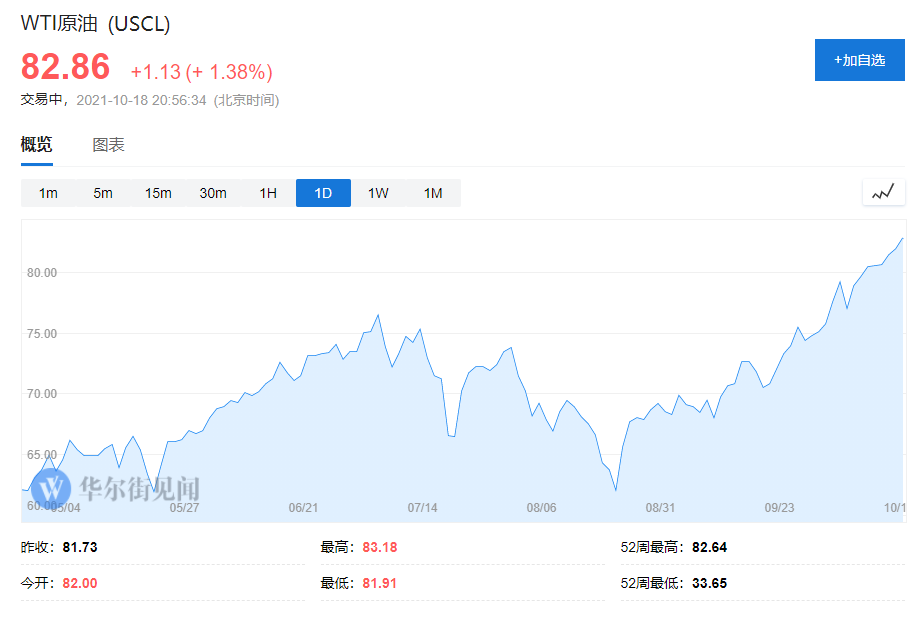Click the 昨收 value 81.73
This screenshot has height=617, width=921.
pyautogui.click(x=80, y=547)
